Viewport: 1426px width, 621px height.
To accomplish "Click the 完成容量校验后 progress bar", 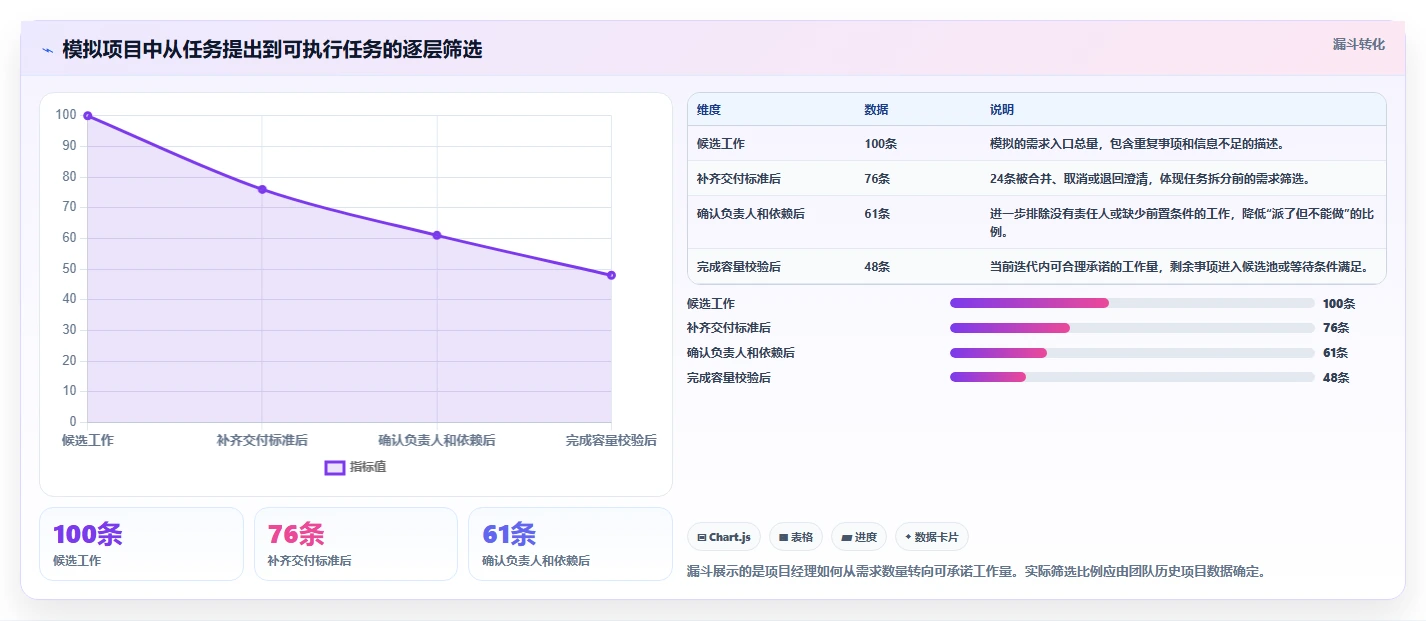I will 1132,377.
